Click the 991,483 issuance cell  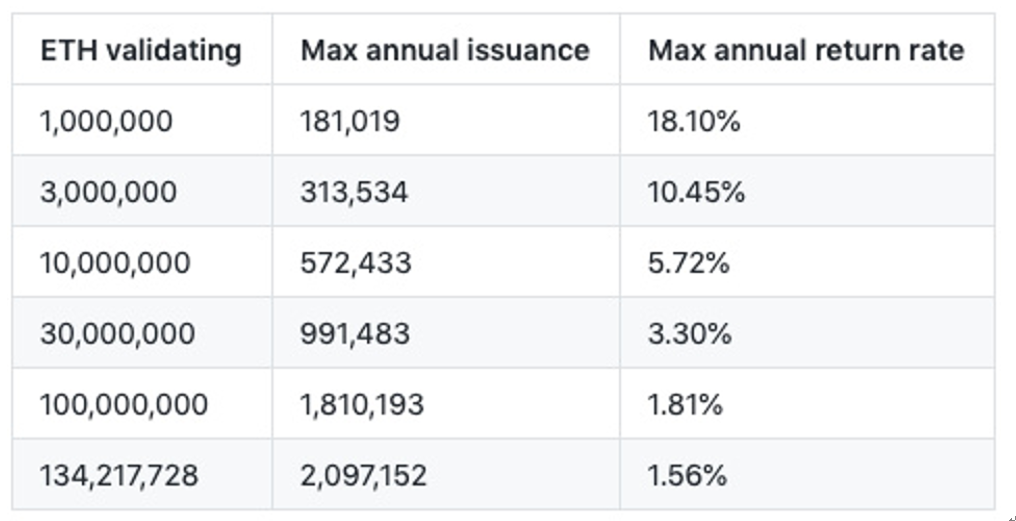coord(355,333)
